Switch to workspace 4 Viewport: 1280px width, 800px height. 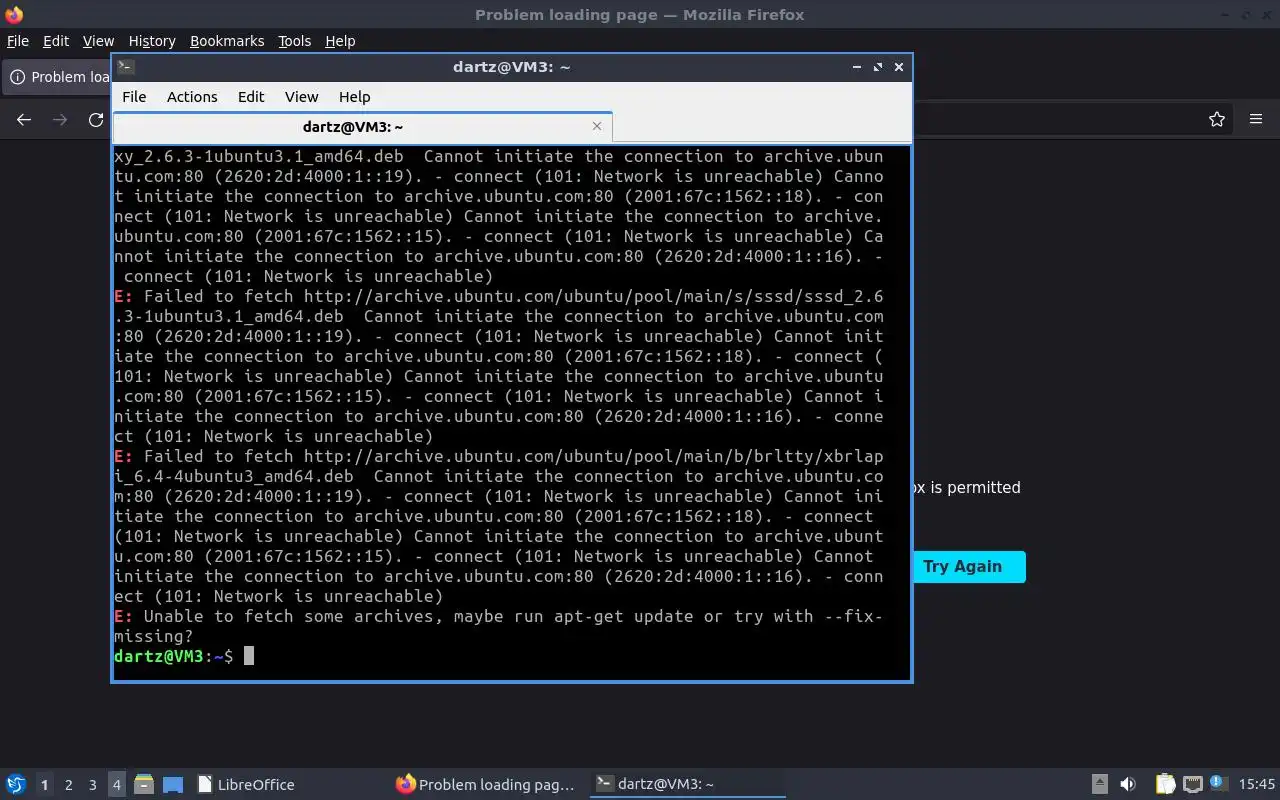[x=116, y=785]
